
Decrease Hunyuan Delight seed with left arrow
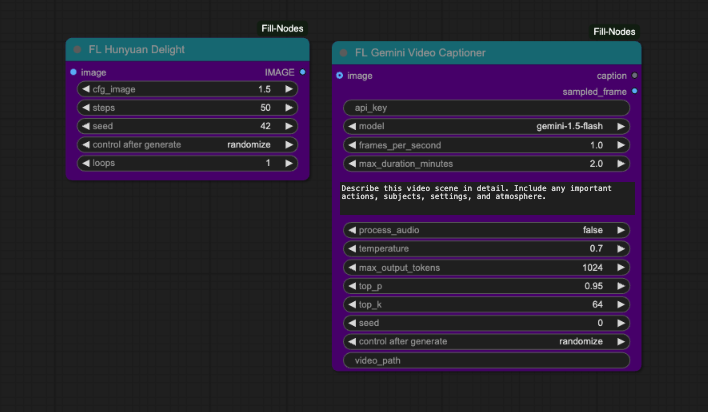[x=86, y=126]
